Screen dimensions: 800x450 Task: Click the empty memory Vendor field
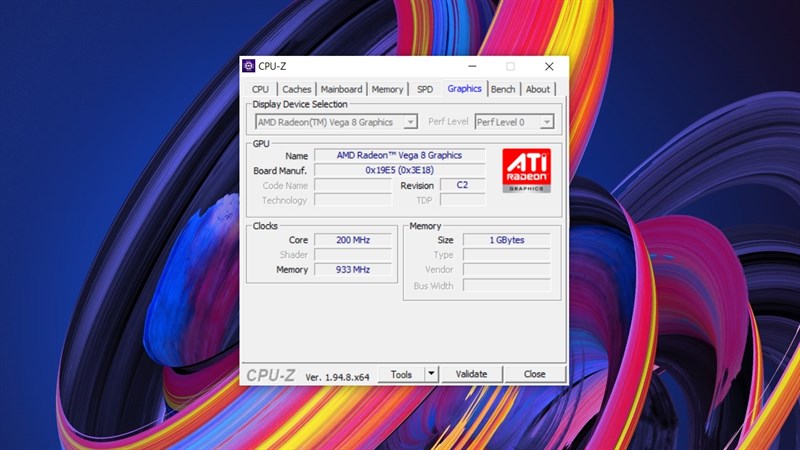tap(507, 269)
